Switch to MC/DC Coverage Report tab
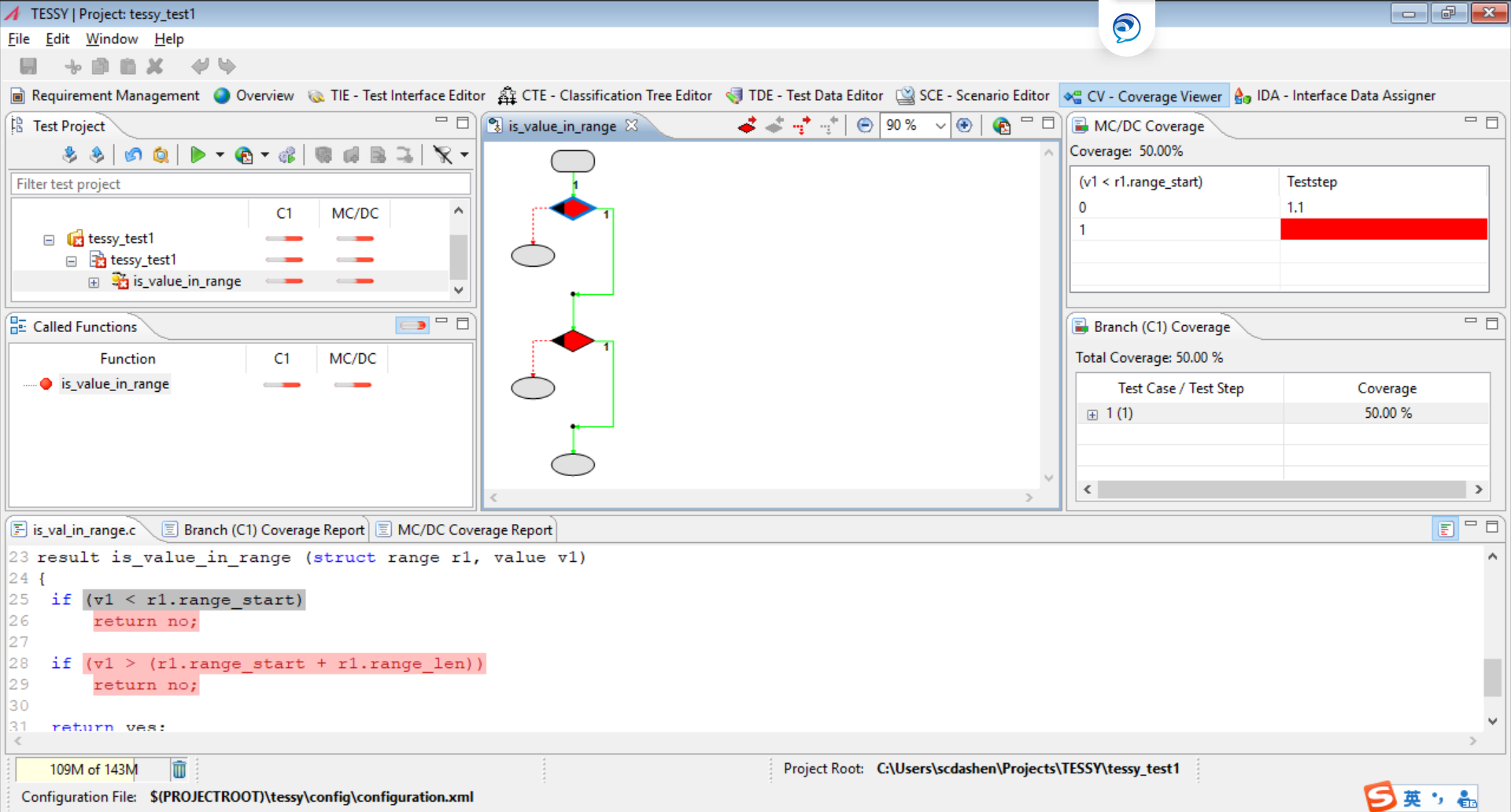1511x812 pixels. (x=465, y=530)
